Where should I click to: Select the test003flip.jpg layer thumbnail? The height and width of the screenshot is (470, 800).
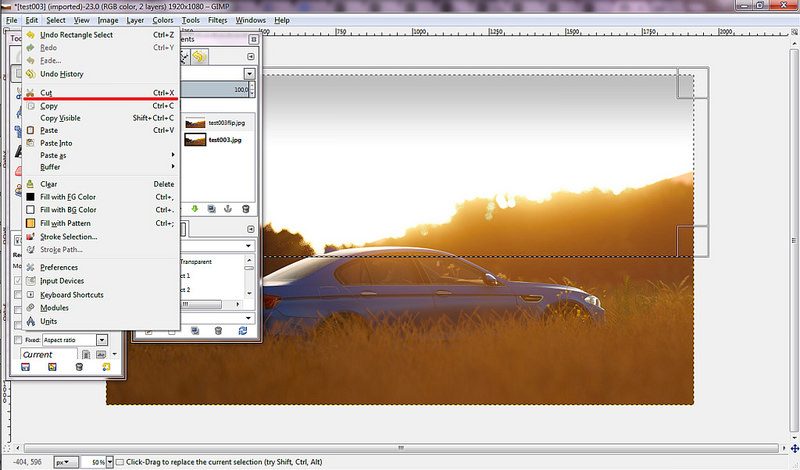195,123
